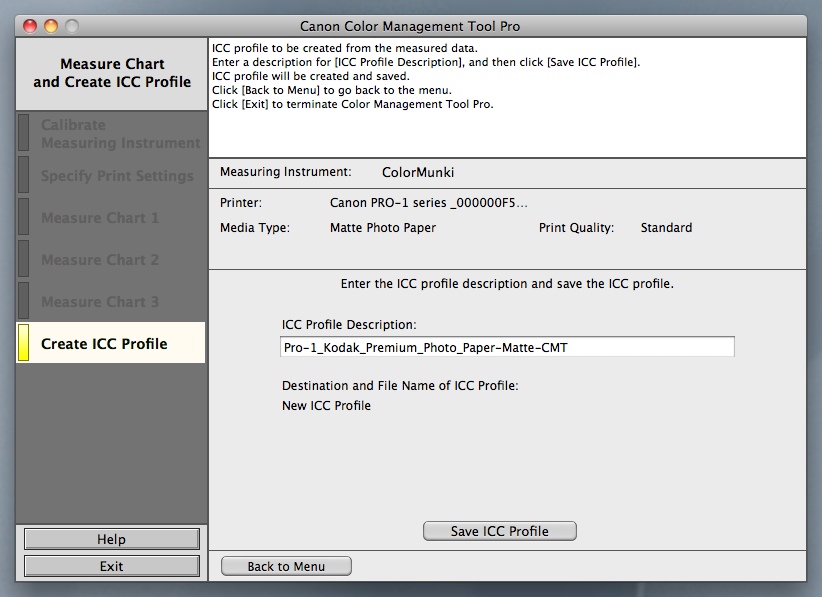Click yellow indicator beside Create ICC Profile
The width and height of the screenshot is (822, 597).
click(24, 343)
